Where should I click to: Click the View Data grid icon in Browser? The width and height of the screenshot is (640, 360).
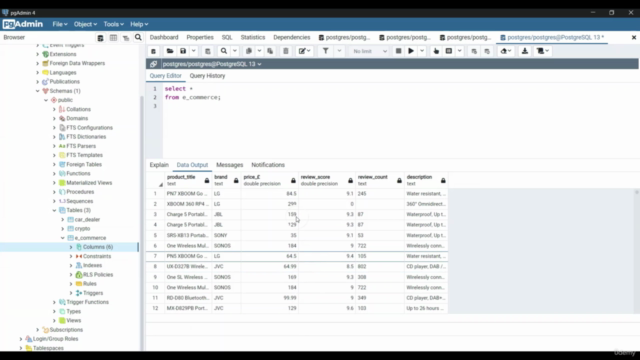point(113,38)
